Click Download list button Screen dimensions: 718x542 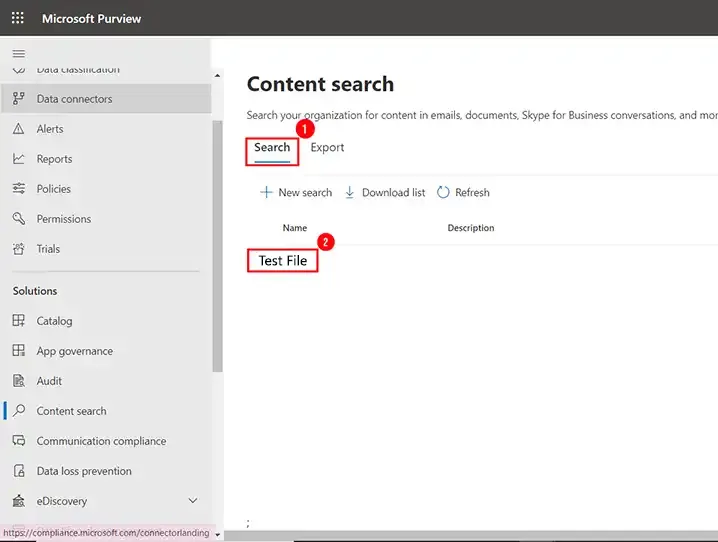(385, 193)
